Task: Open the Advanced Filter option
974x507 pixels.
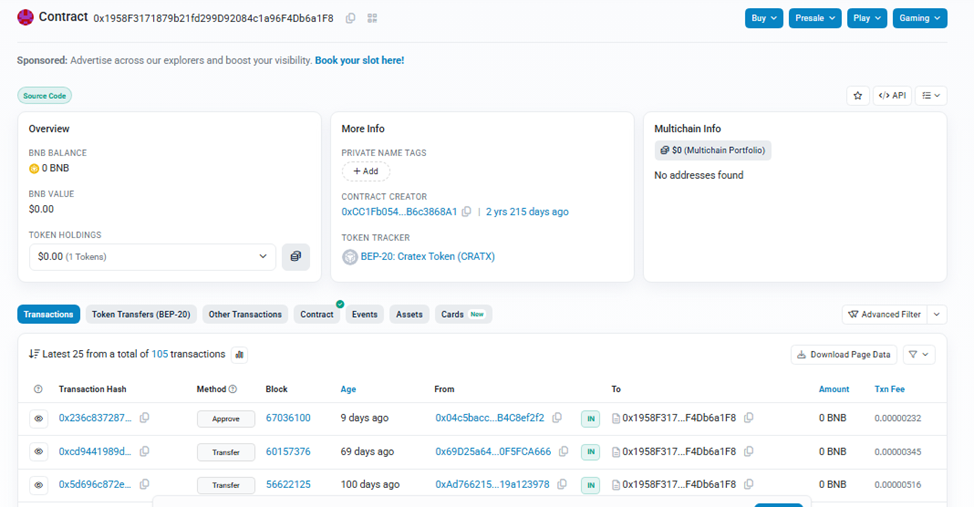Action: 884,314
